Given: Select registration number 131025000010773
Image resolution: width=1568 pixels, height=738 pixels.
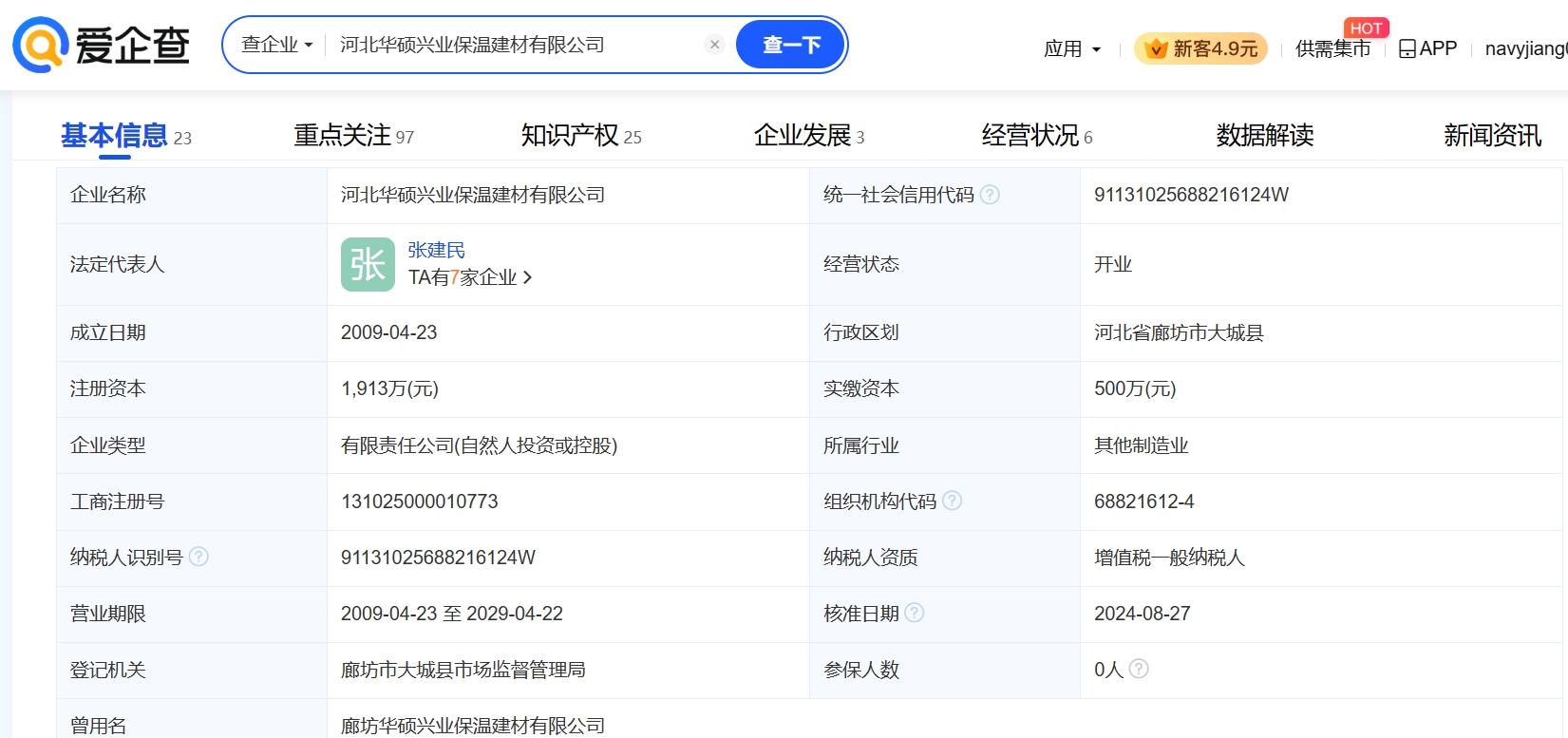Looking at the screenshot, I should 419,501.
